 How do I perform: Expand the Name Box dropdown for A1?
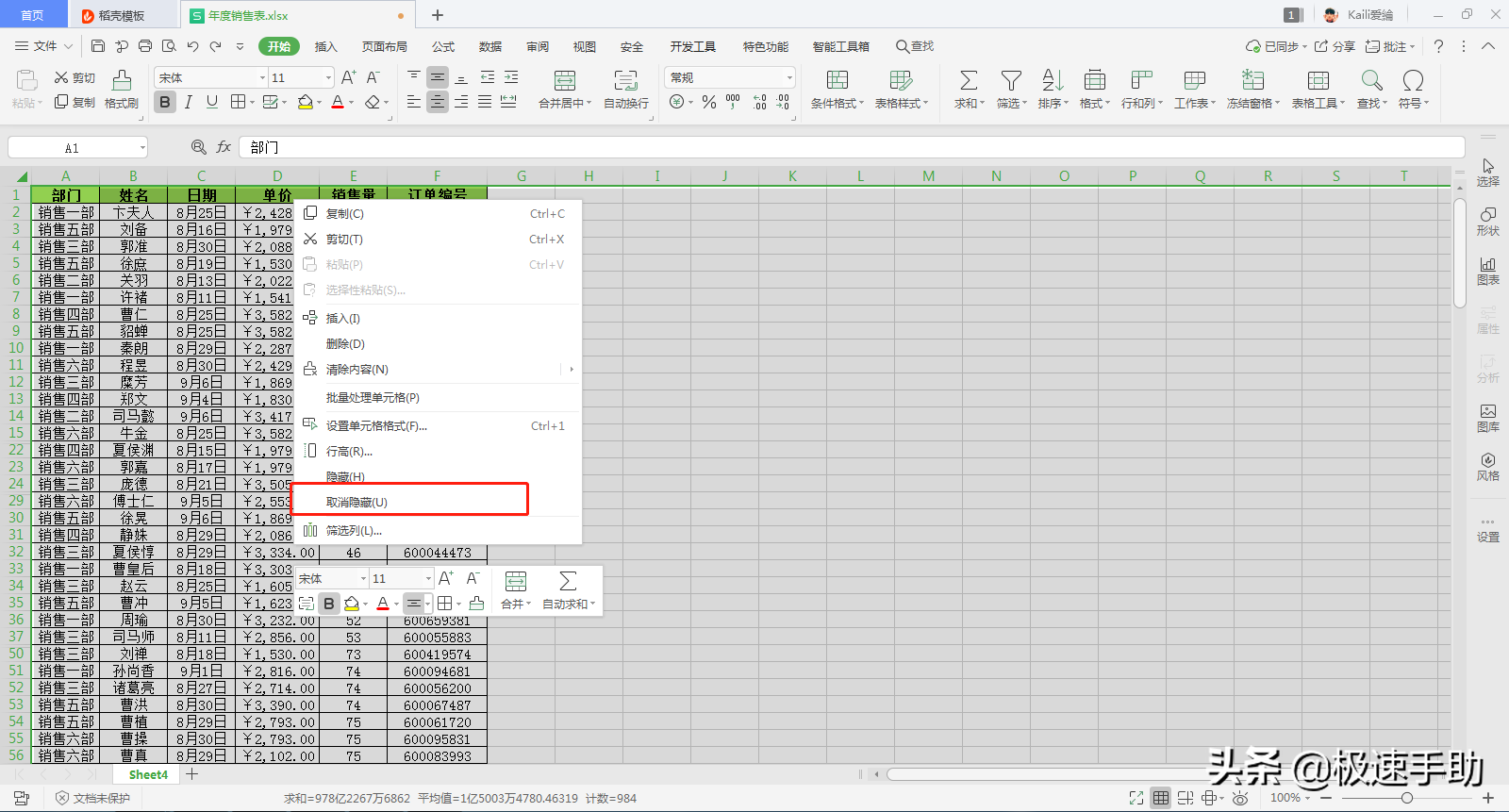pos(142,148)
